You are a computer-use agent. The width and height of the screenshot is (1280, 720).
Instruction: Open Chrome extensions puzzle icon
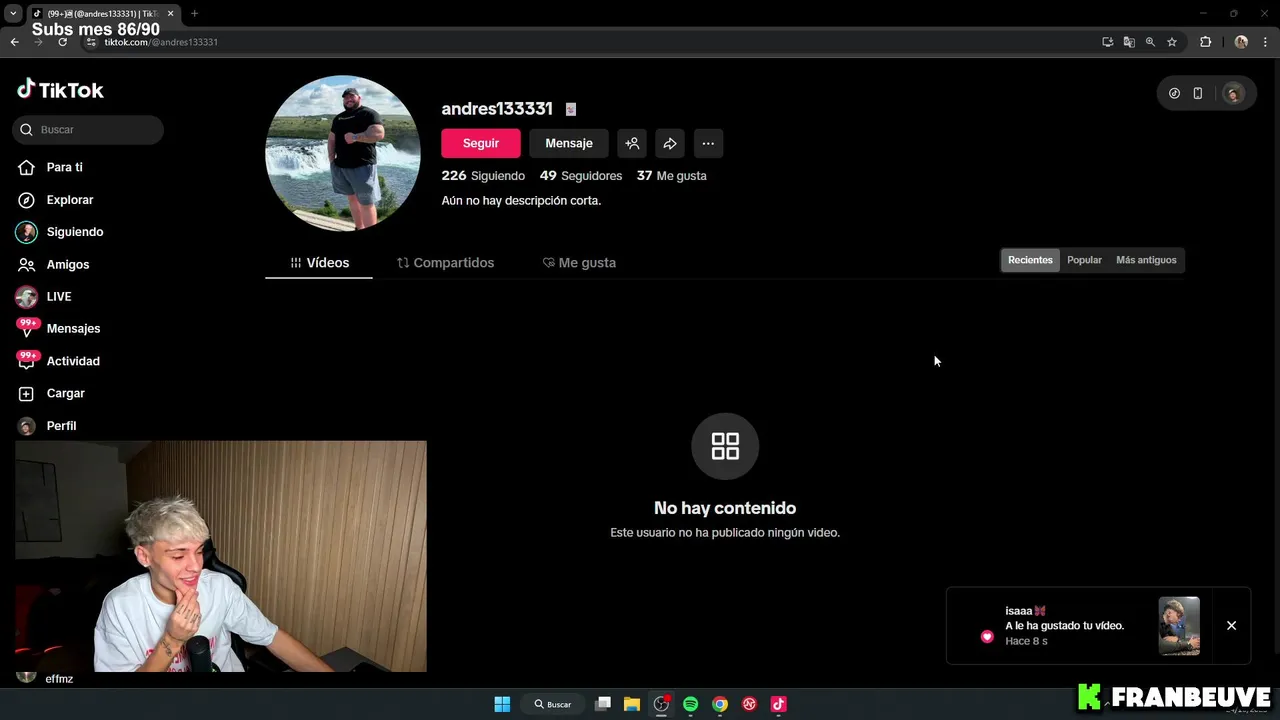pyautogui.click(x=1205, y=42)
